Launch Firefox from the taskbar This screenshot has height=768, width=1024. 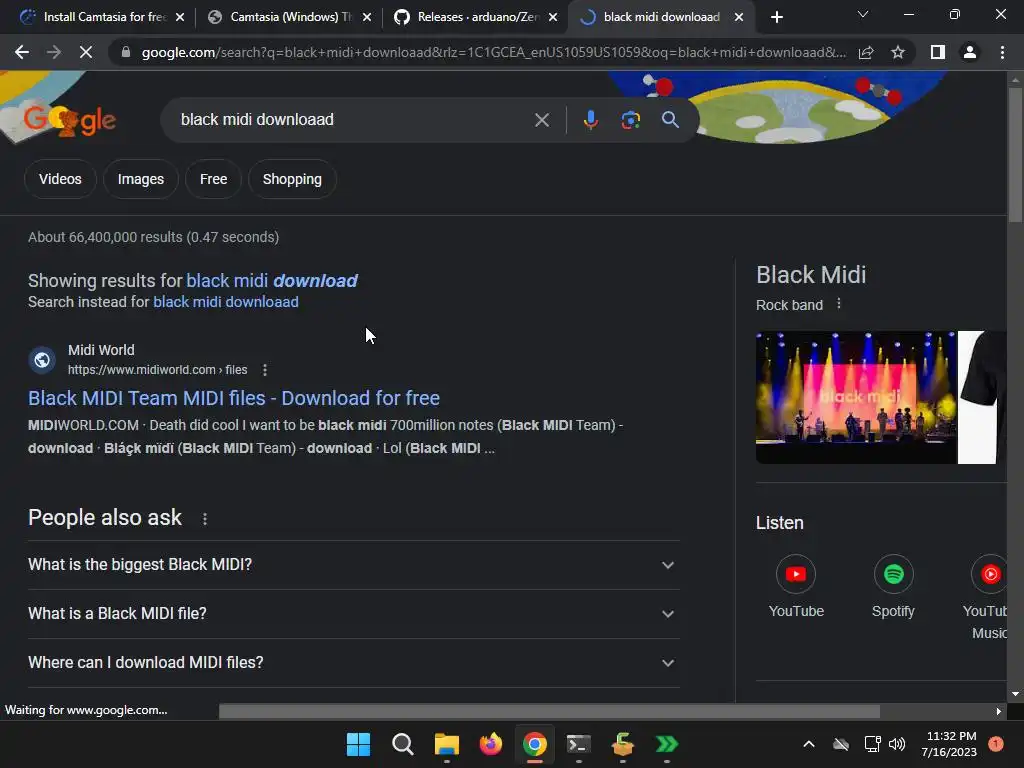490,744
